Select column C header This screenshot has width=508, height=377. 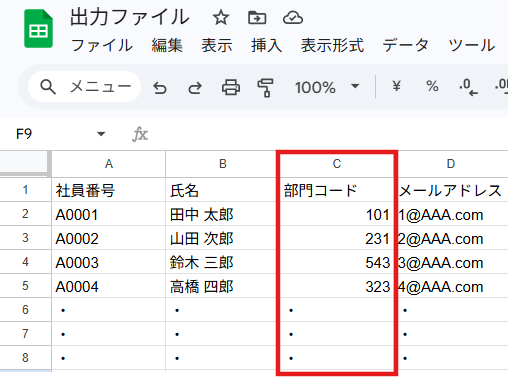point(337,164)
